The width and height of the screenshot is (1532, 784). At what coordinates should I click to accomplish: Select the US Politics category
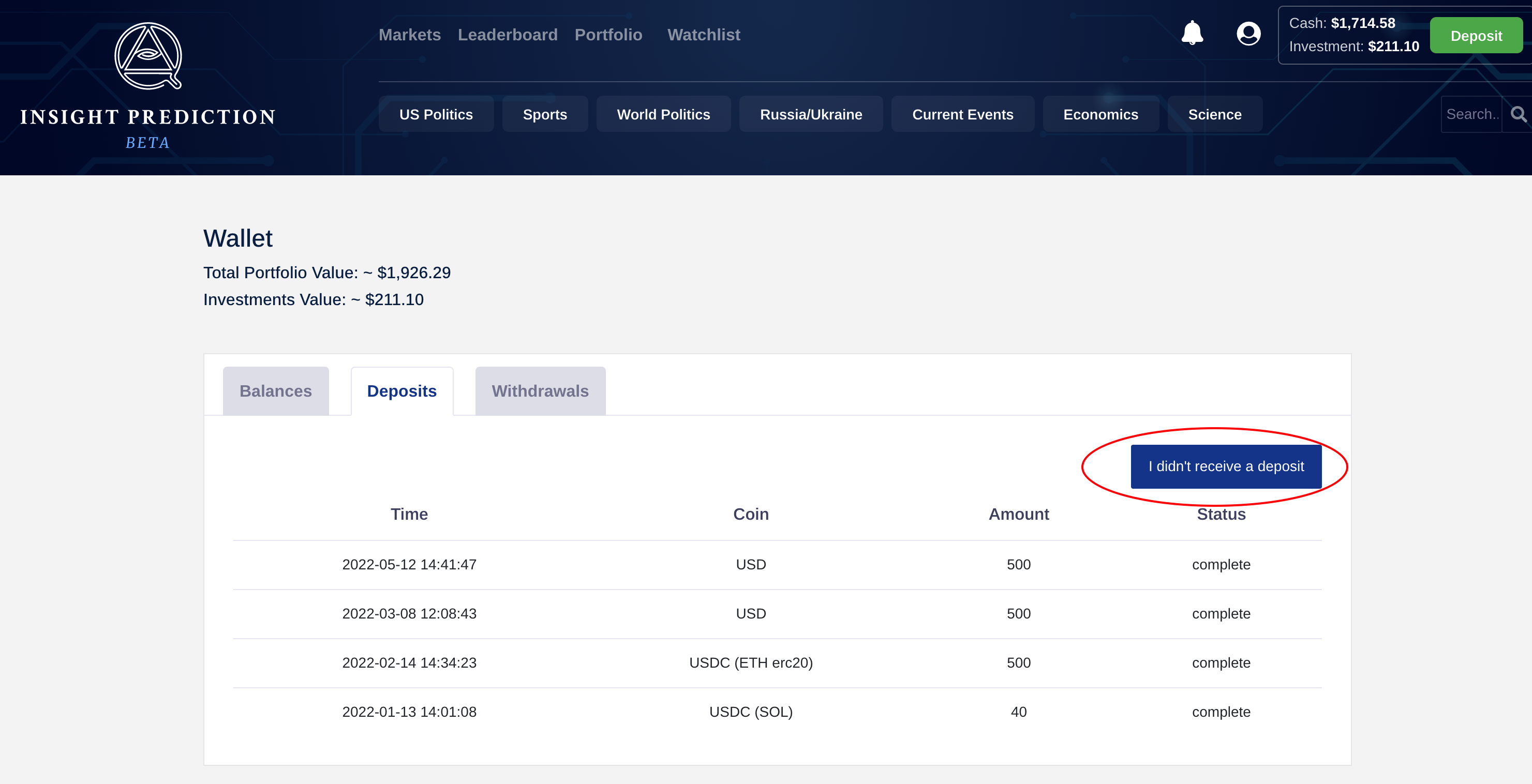pyautogui.click(x=436, y=114)
